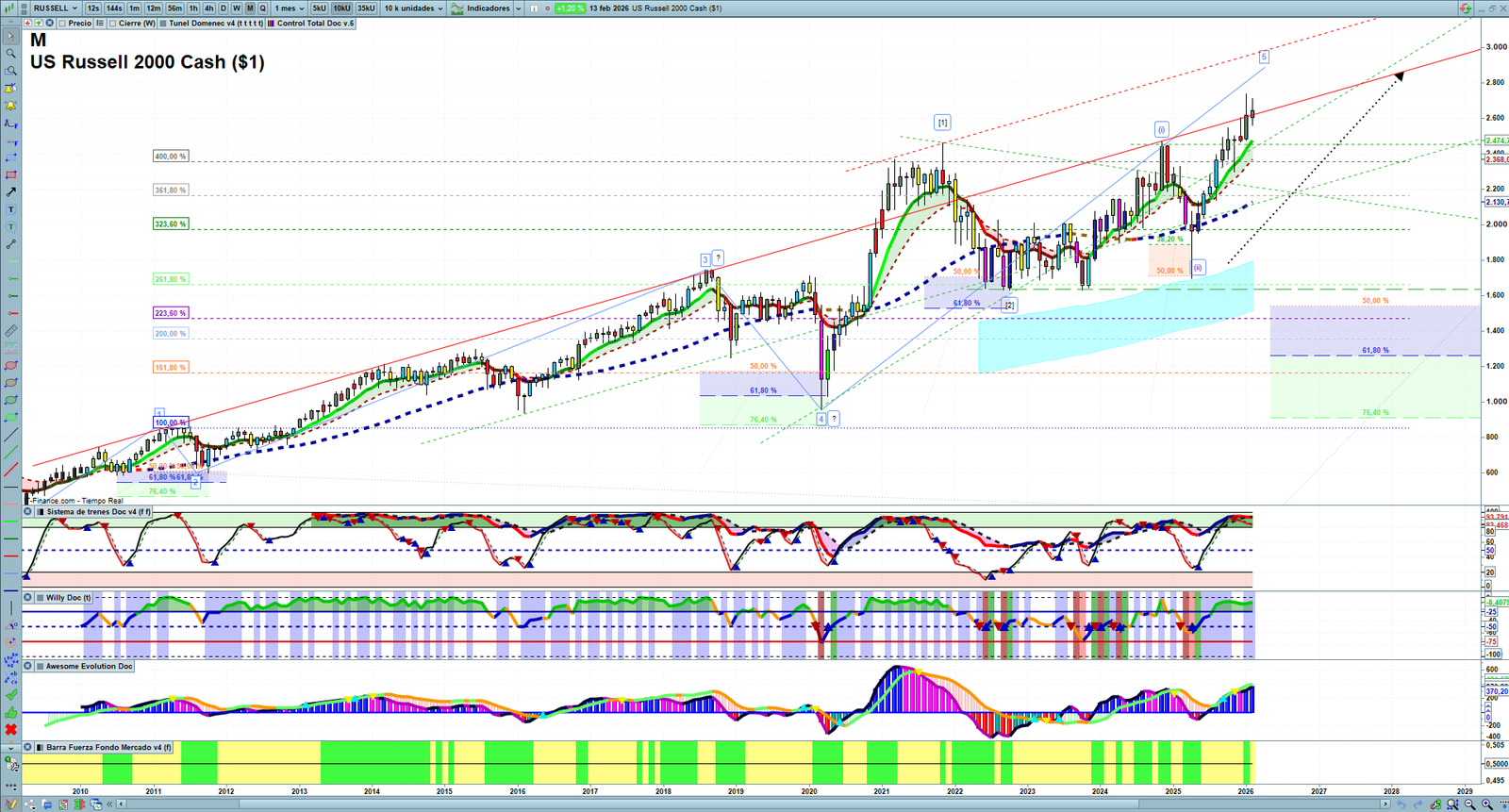Click the red X delete drawings tool
The width and height of the screenshot is (1509, 812).
point(10,730)
